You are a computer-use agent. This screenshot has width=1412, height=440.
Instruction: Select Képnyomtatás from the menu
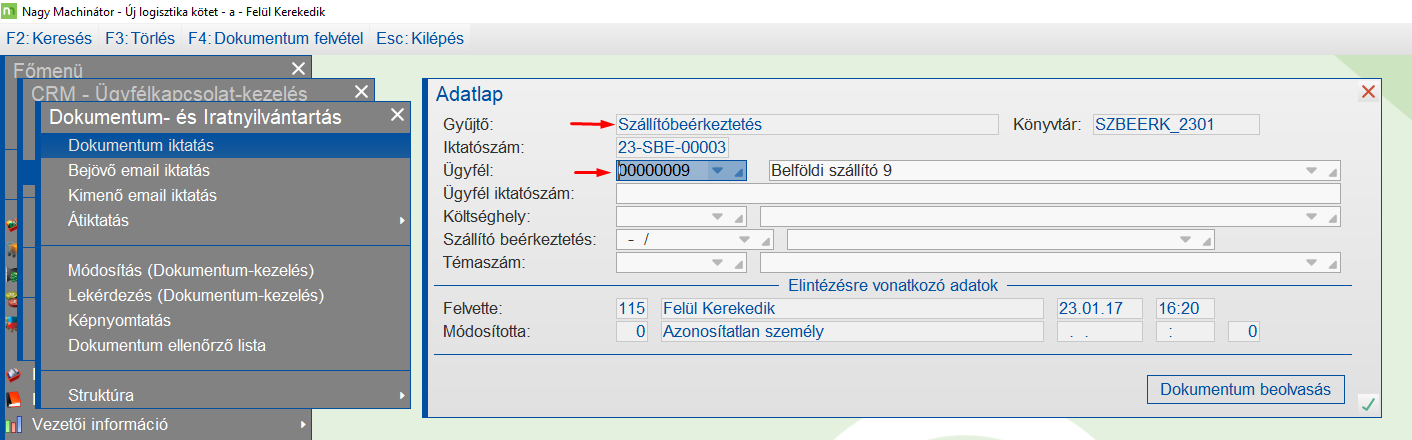[226, 321]
